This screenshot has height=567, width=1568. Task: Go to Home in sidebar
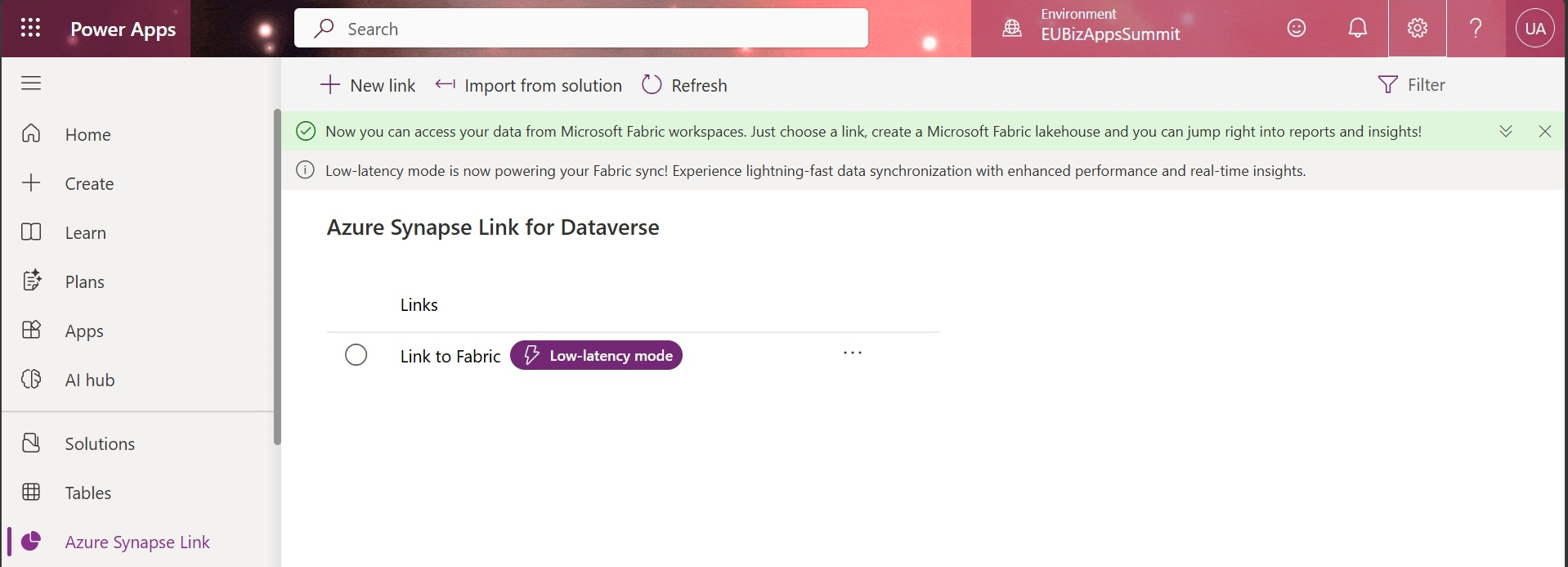pos(139,134)
